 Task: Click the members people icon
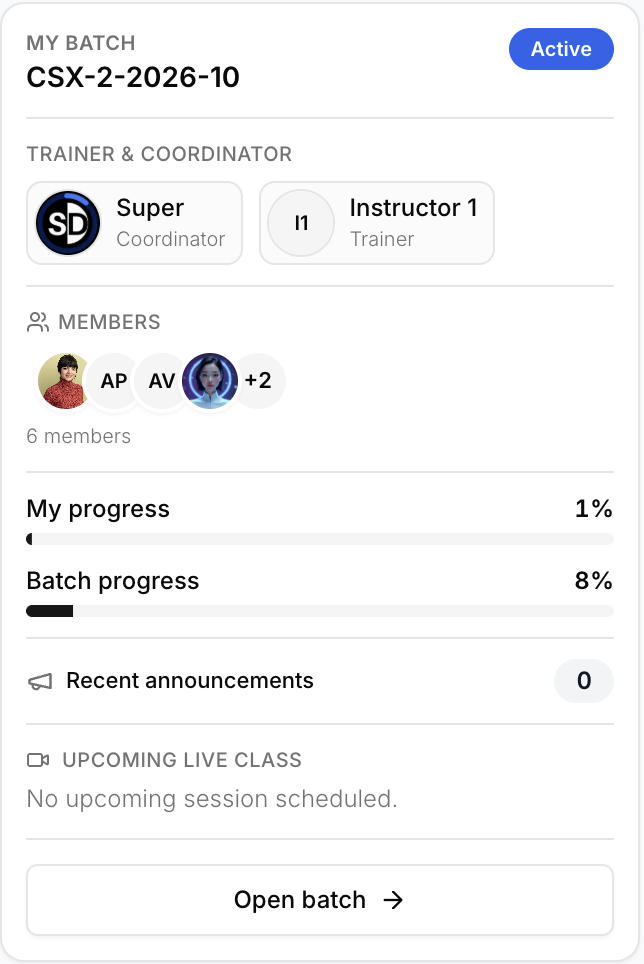pos(38,322)
